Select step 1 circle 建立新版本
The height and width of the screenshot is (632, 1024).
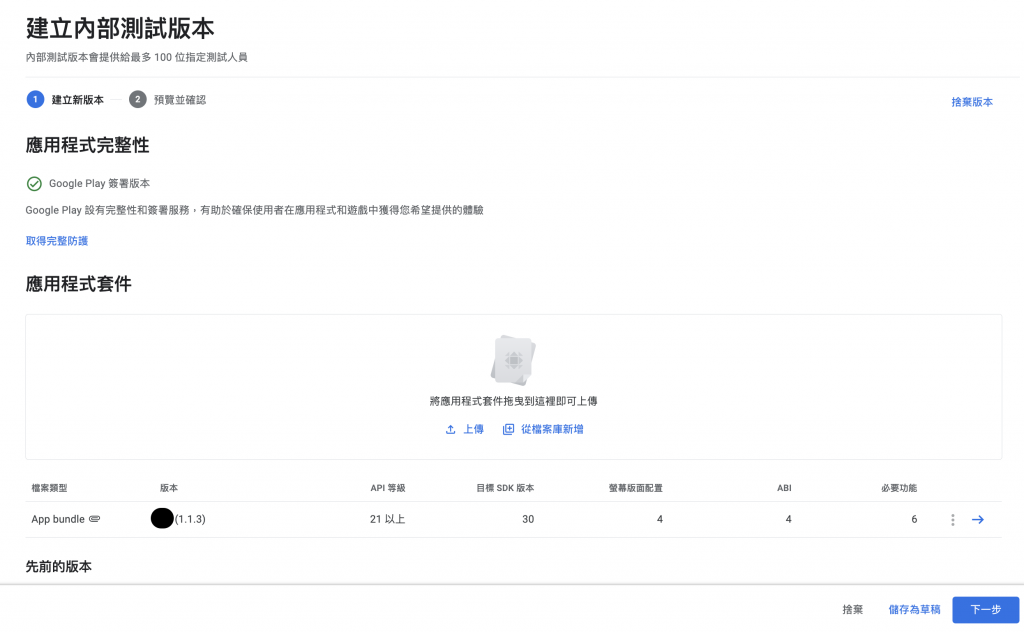[35, 99]
